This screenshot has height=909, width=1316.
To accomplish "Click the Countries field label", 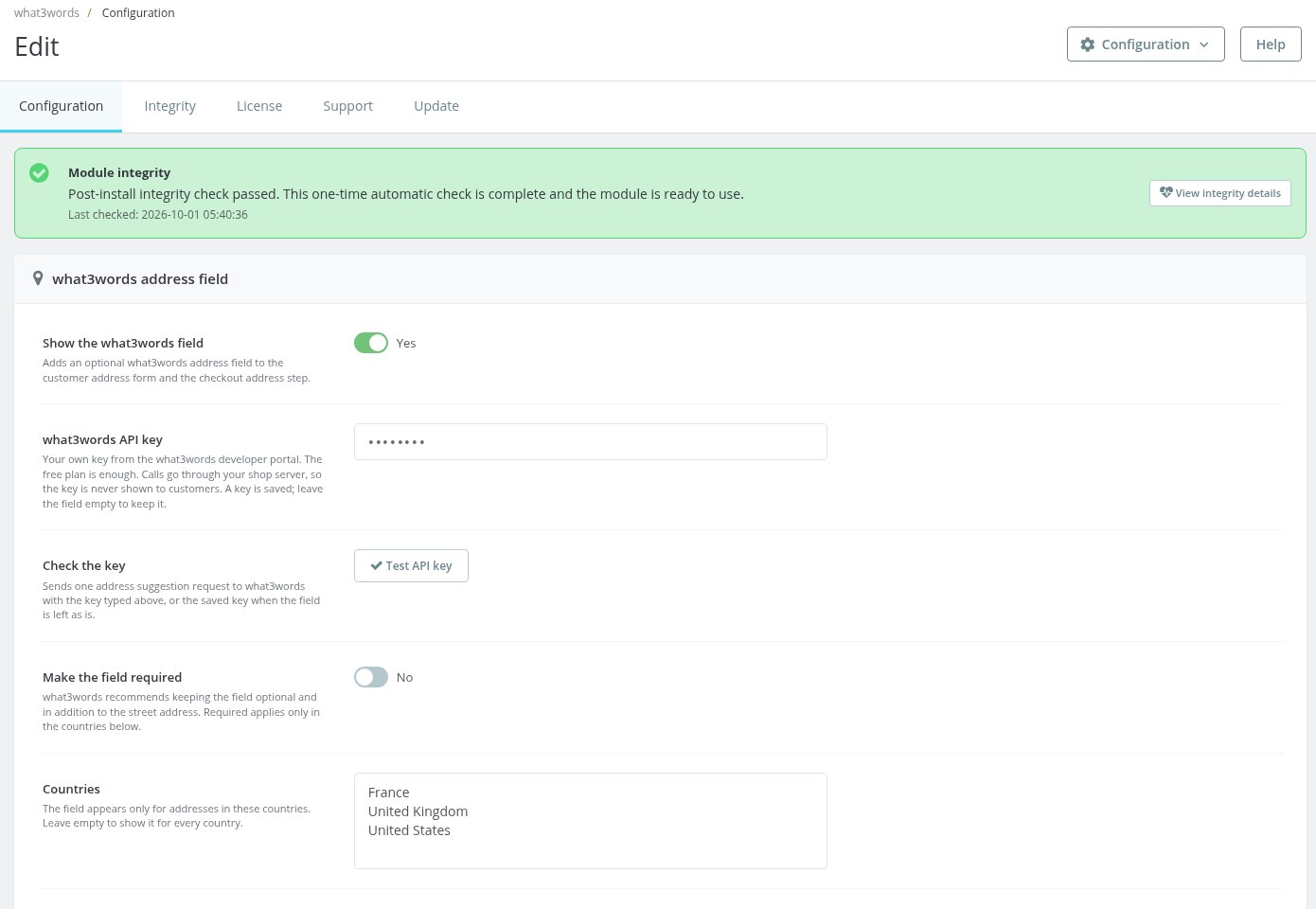I will tap(71, 789).
